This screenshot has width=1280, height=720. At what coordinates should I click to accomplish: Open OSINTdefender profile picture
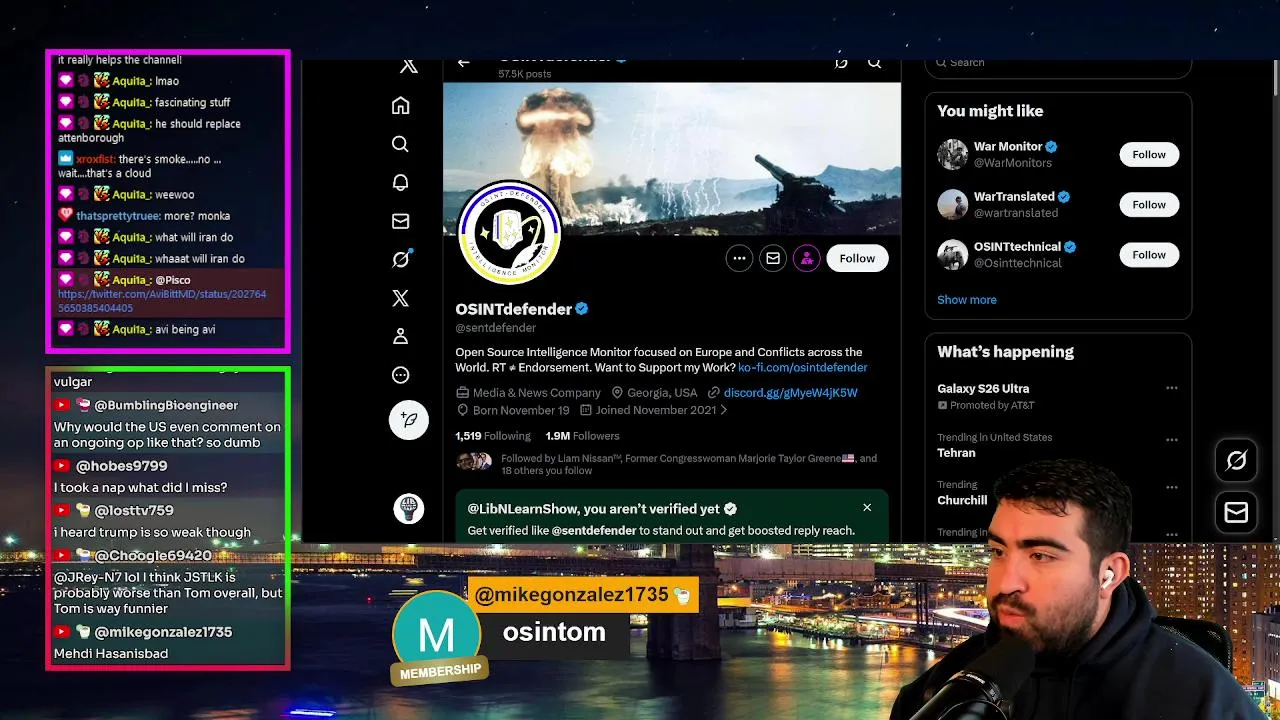(x=510, y=232)
